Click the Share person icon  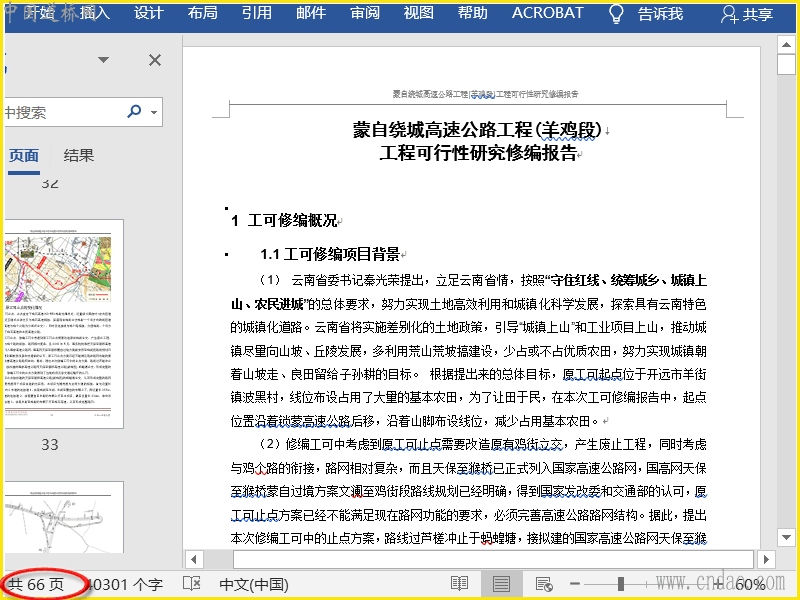(730, 14)
